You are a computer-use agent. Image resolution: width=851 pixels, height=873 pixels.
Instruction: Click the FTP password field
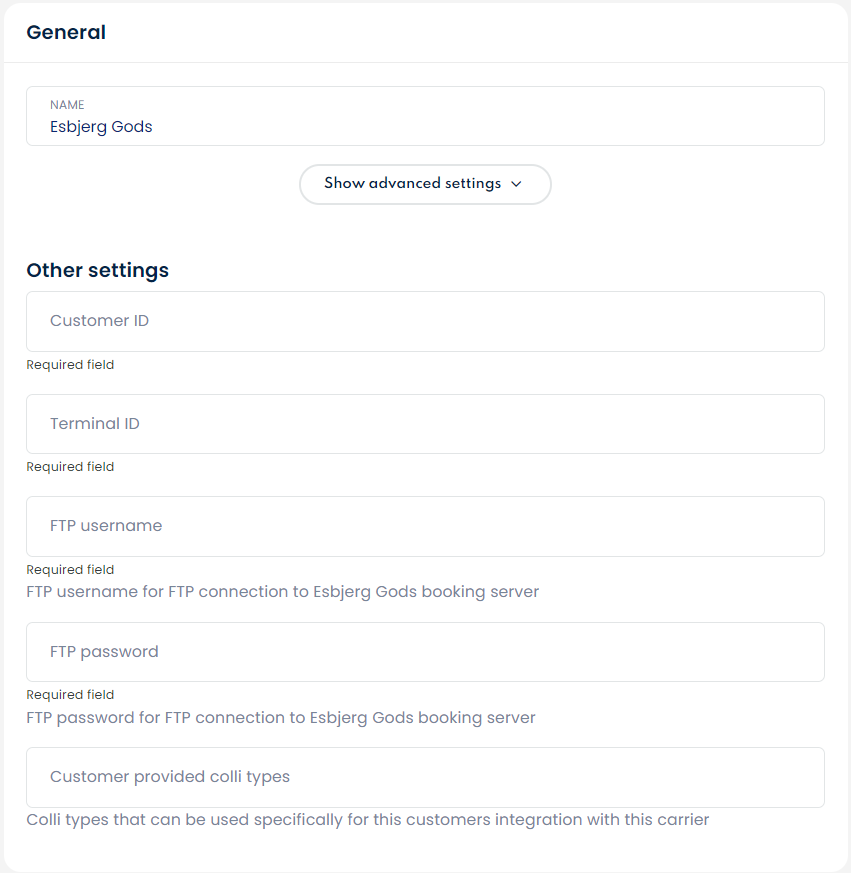[x=425, y=652]
